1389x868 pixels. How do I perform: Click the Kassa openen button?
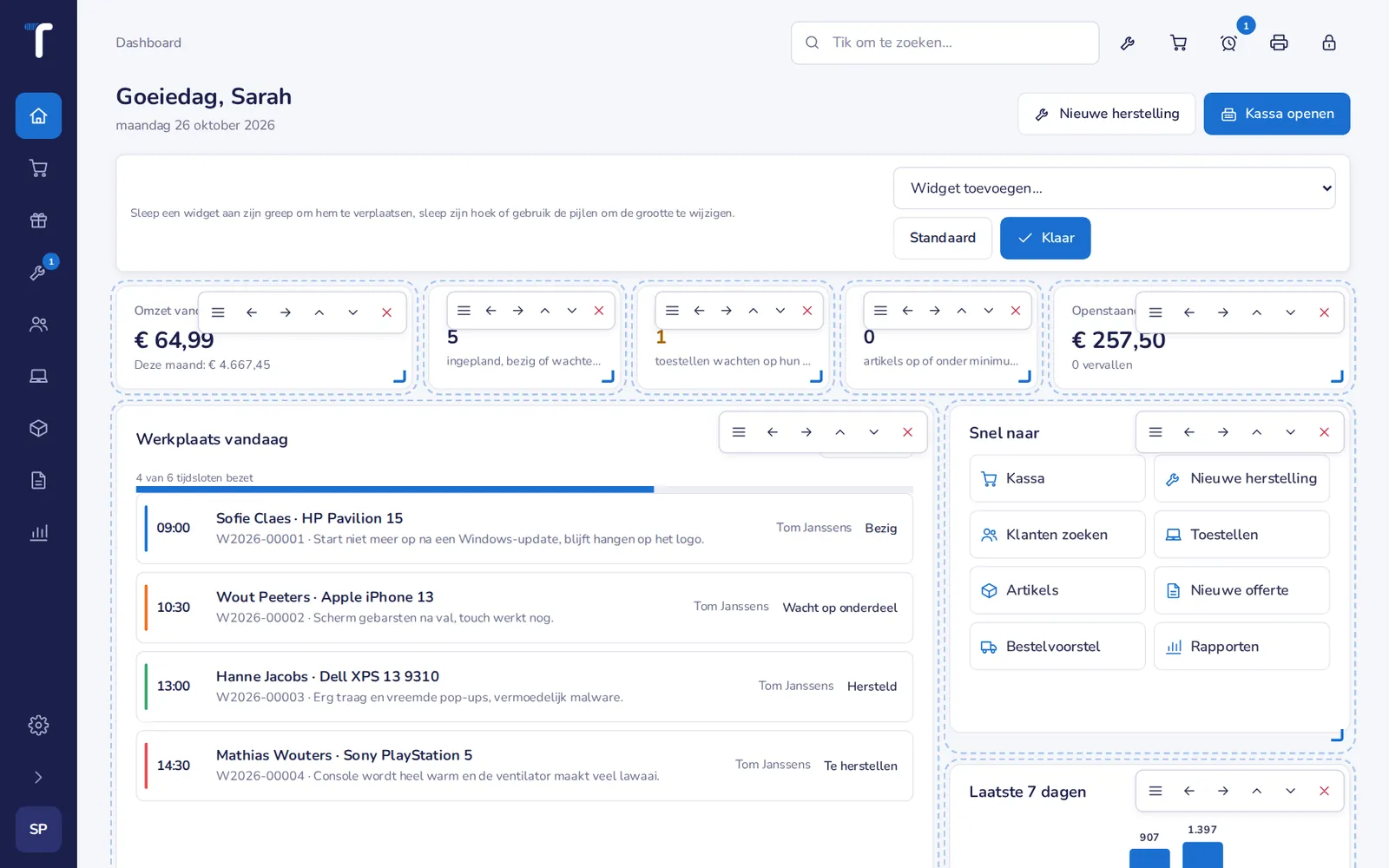pos(1276,114)
